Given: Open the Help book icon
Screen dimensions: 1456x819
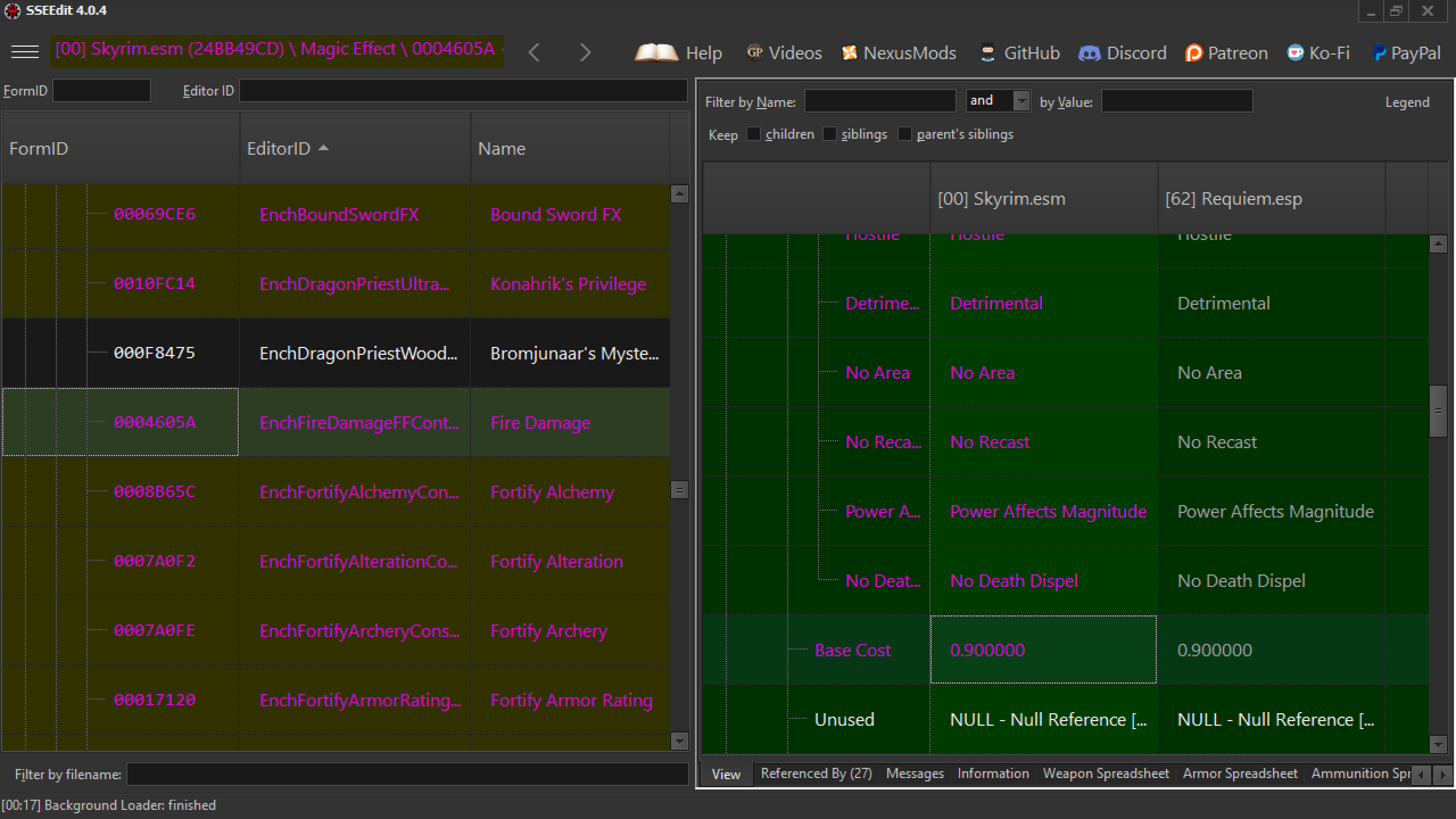Looking at the screenshot, I should pyautogui.click(x=656, y=53).
